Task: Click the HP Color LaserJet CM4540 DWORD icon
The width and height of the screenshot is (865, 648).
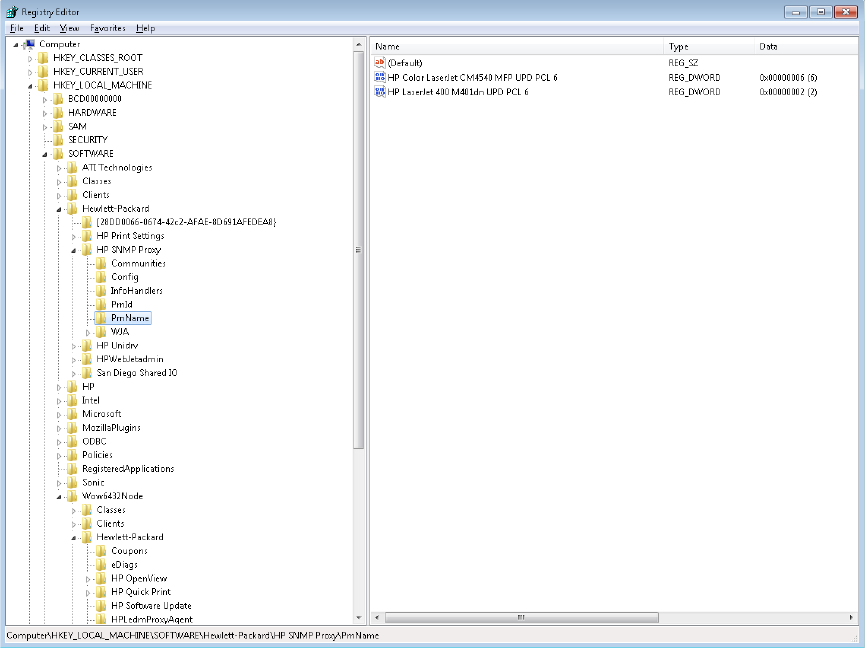Action: point(380,77)
